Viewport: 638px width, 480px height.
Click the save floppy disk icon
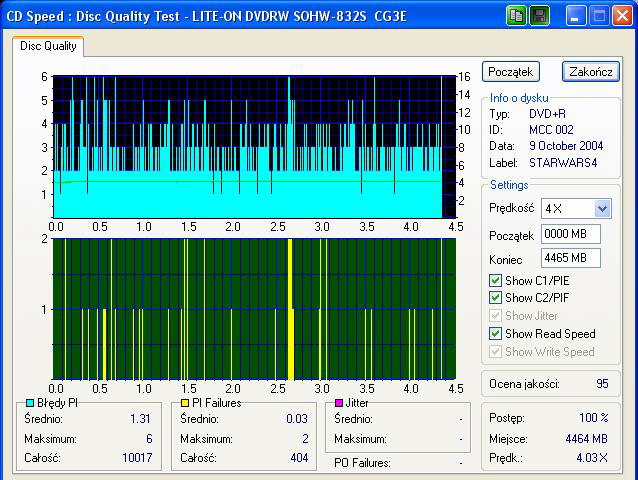click(x=539, y=16)
